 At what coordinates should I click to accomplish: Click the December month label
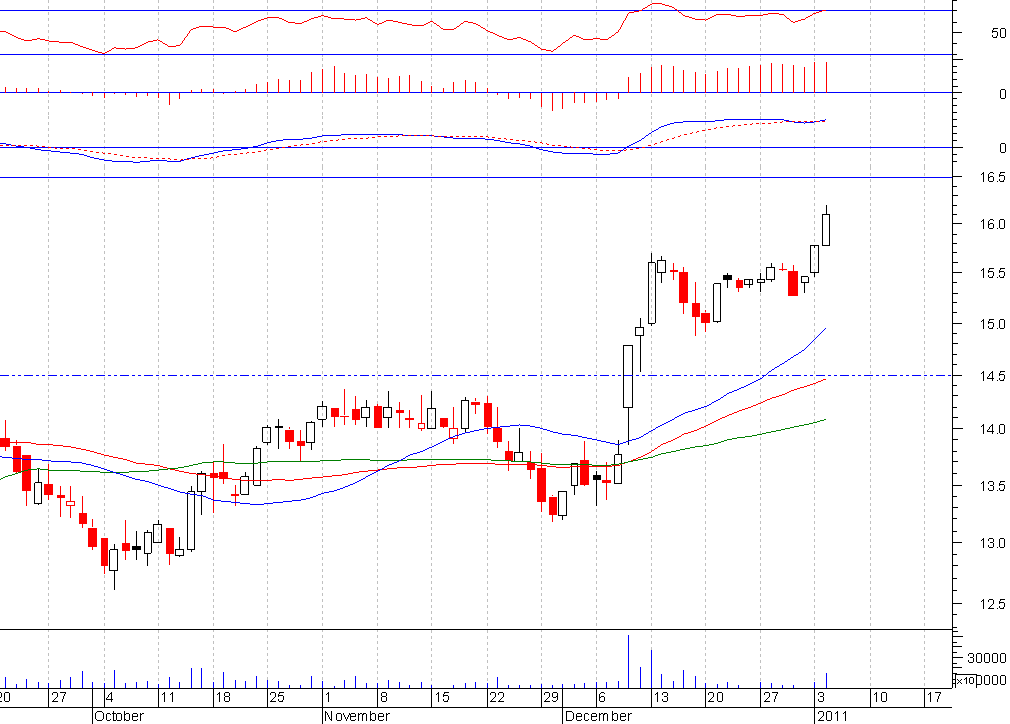(x=598, y=716)
